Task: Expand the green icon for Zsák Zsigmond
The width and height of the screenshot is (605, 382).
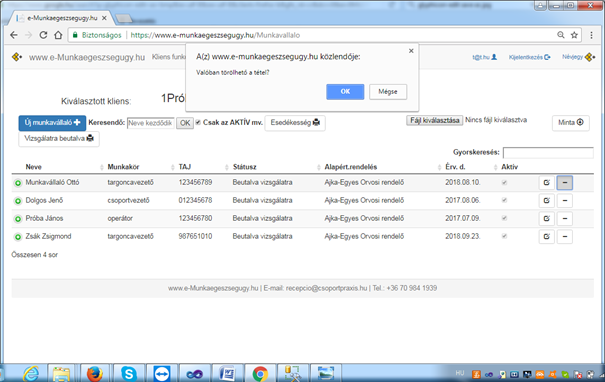Action: click(x=18, y=237)
